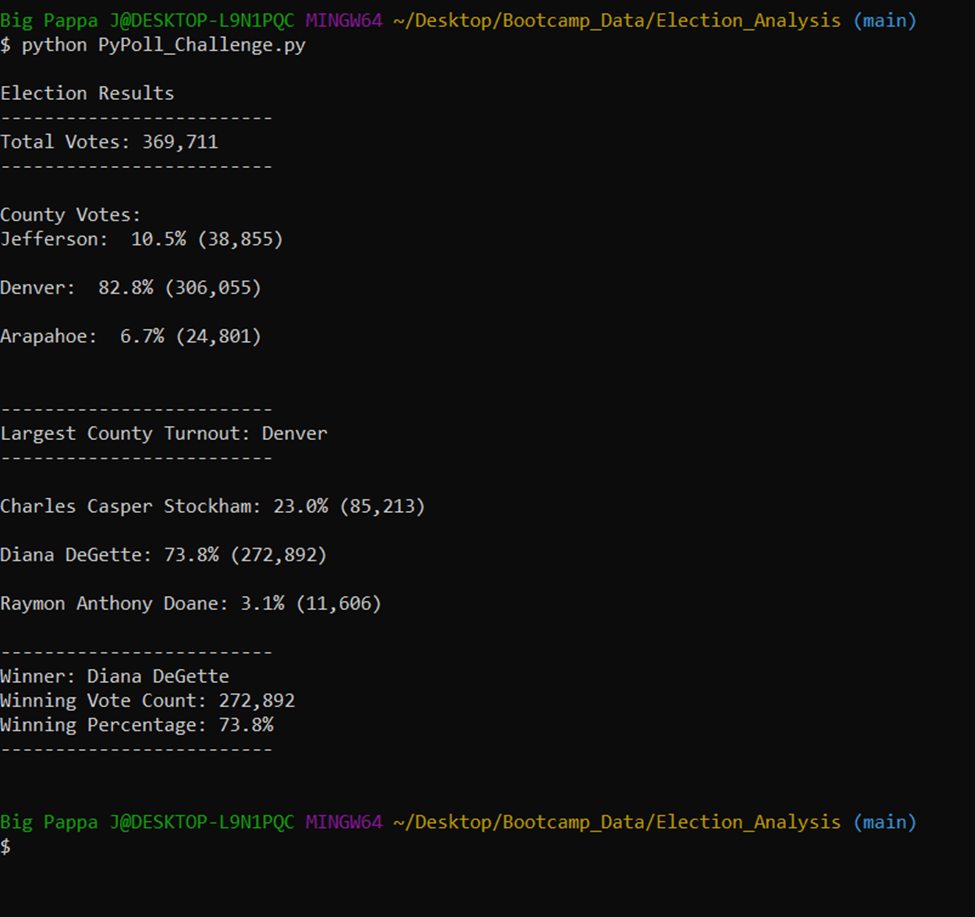975x917 pixels.
Task: Click the Diana DeGette: 73.8% line
Action: pyautogui.click(x=163, y=554)
